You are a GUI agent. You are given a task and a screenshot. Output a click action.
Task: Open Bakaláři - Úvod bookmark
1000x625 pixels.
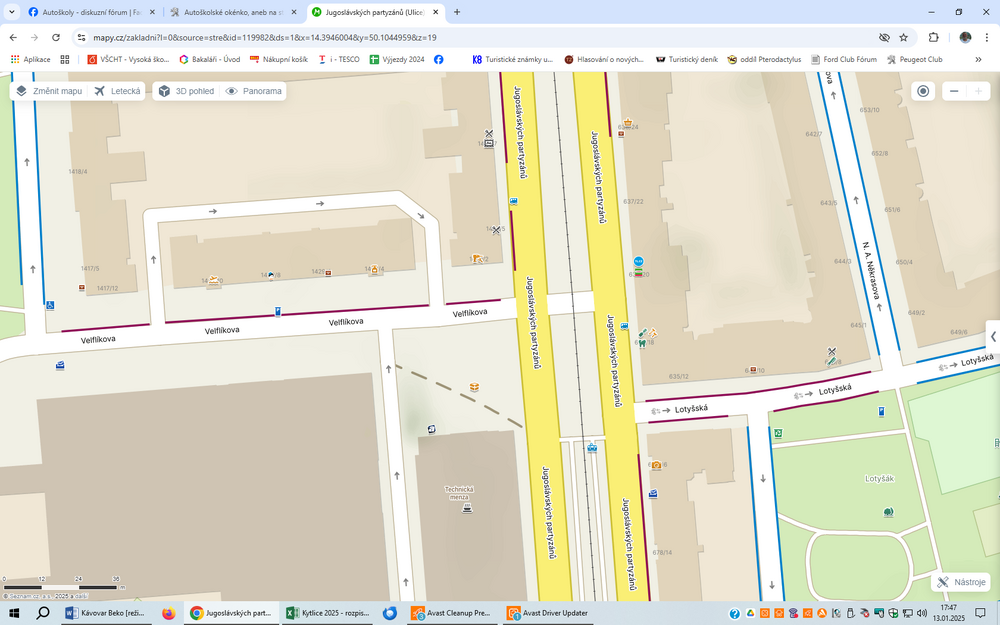pos(209,59)
